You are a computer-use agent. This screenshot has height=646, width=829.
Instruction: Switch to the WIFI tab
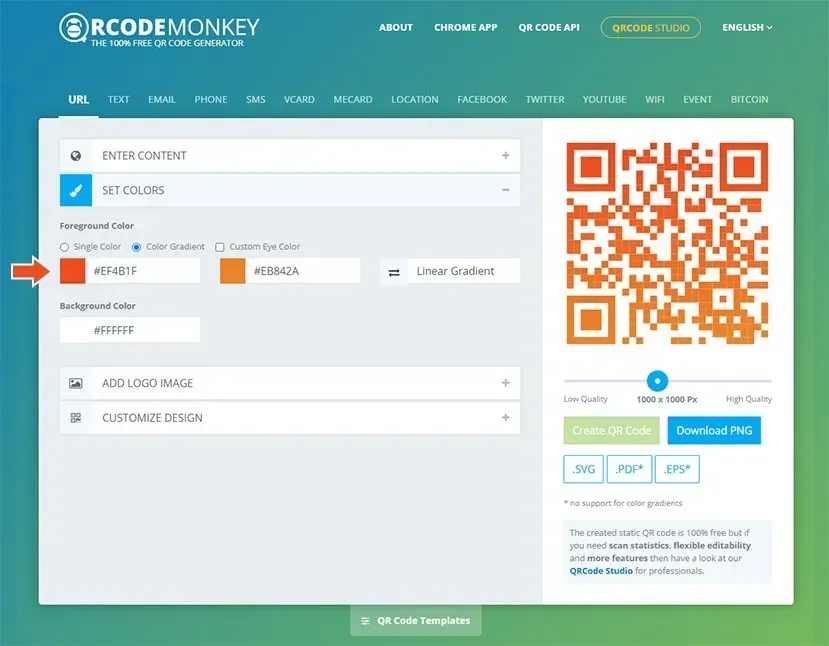click(x=655, y=99)
